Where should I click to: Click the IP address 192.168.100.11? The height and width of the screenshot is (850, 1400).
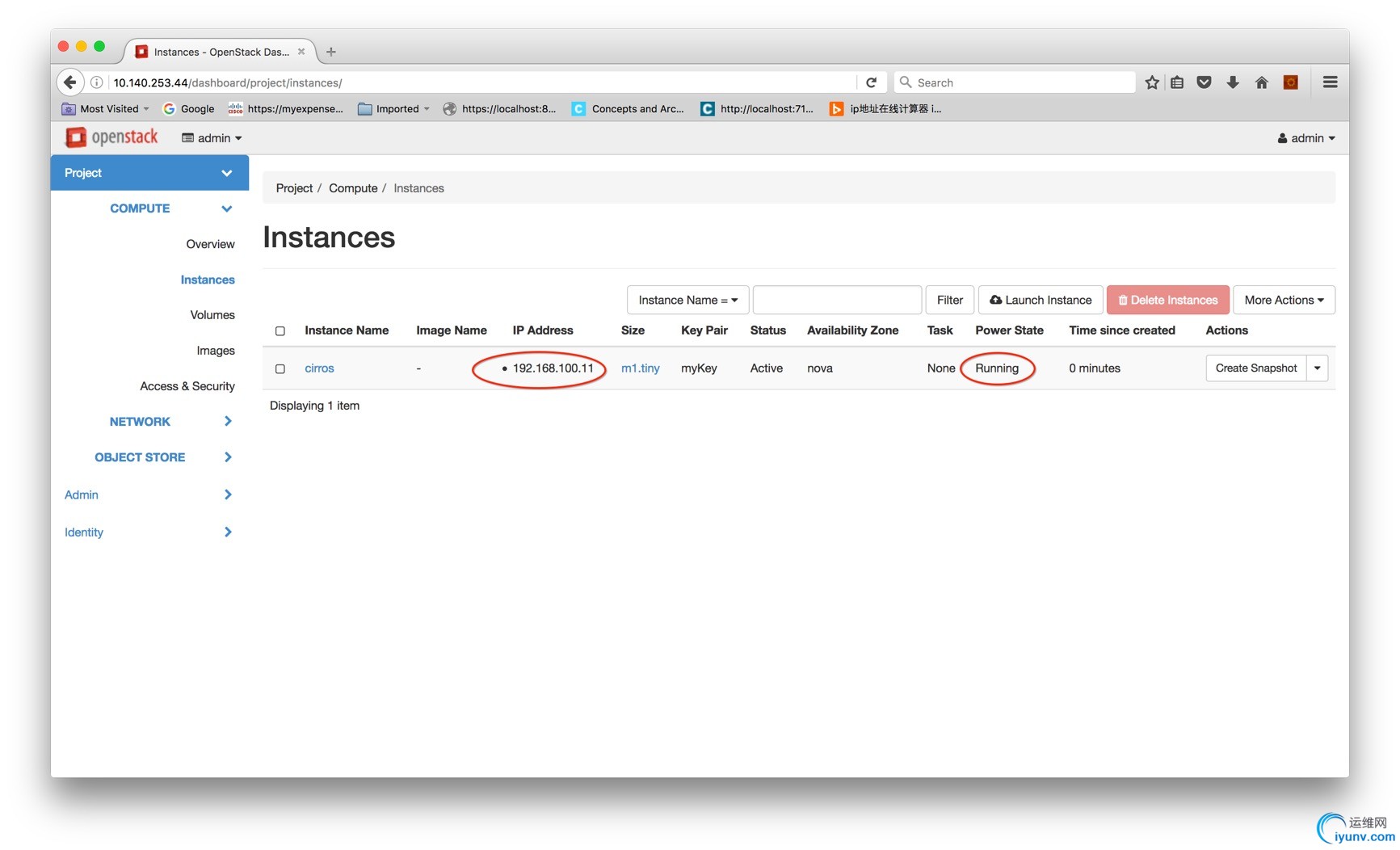coord(553,368)
